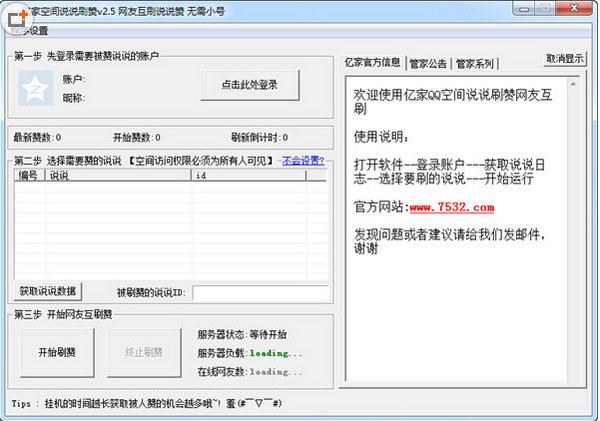This screenshot has width=600, height=421.
Task: Open the www.7532.com official website link
Action: point(451,208)
